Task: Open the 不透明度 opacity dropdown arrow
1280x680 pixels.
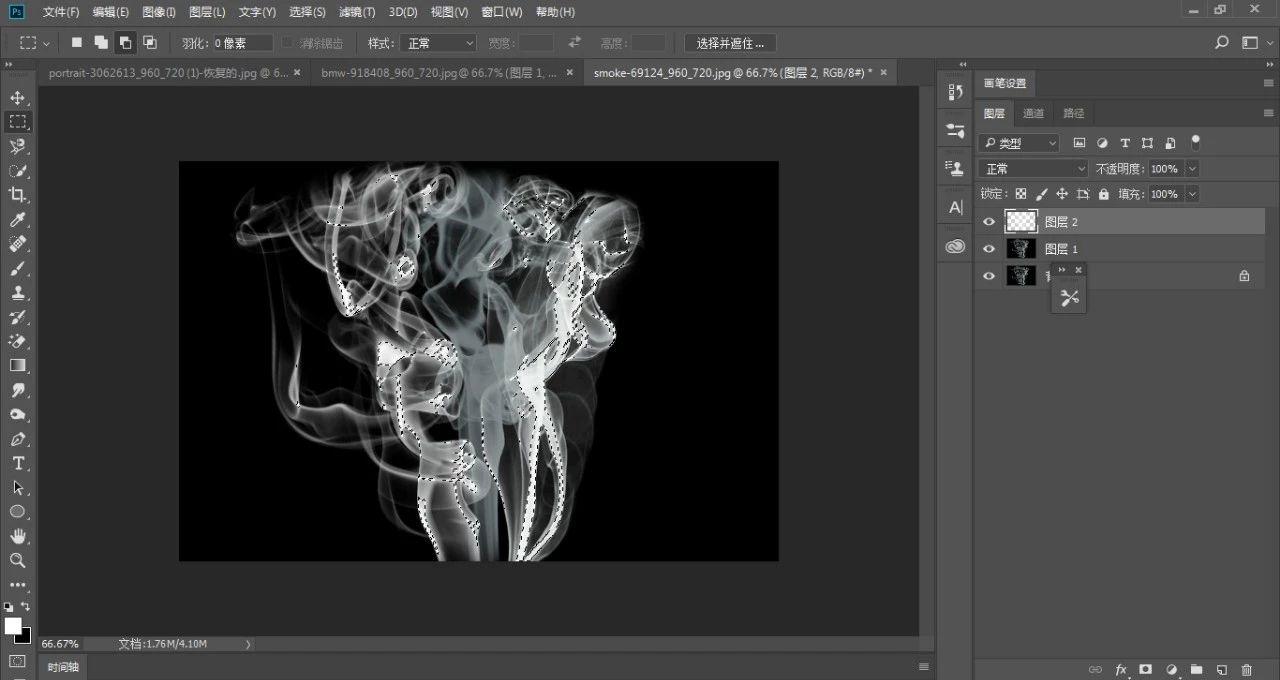Action: [x=1191, y=169]
